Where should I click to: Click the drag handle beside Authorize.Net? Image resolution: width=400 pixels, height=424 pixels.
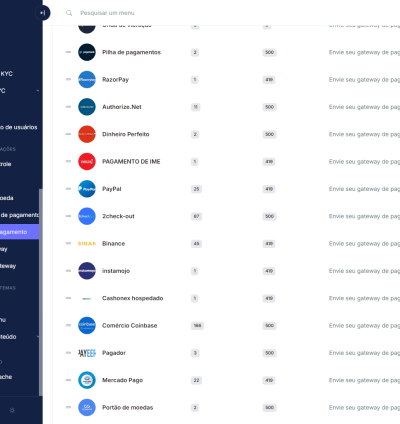click(x=68, y=107)
